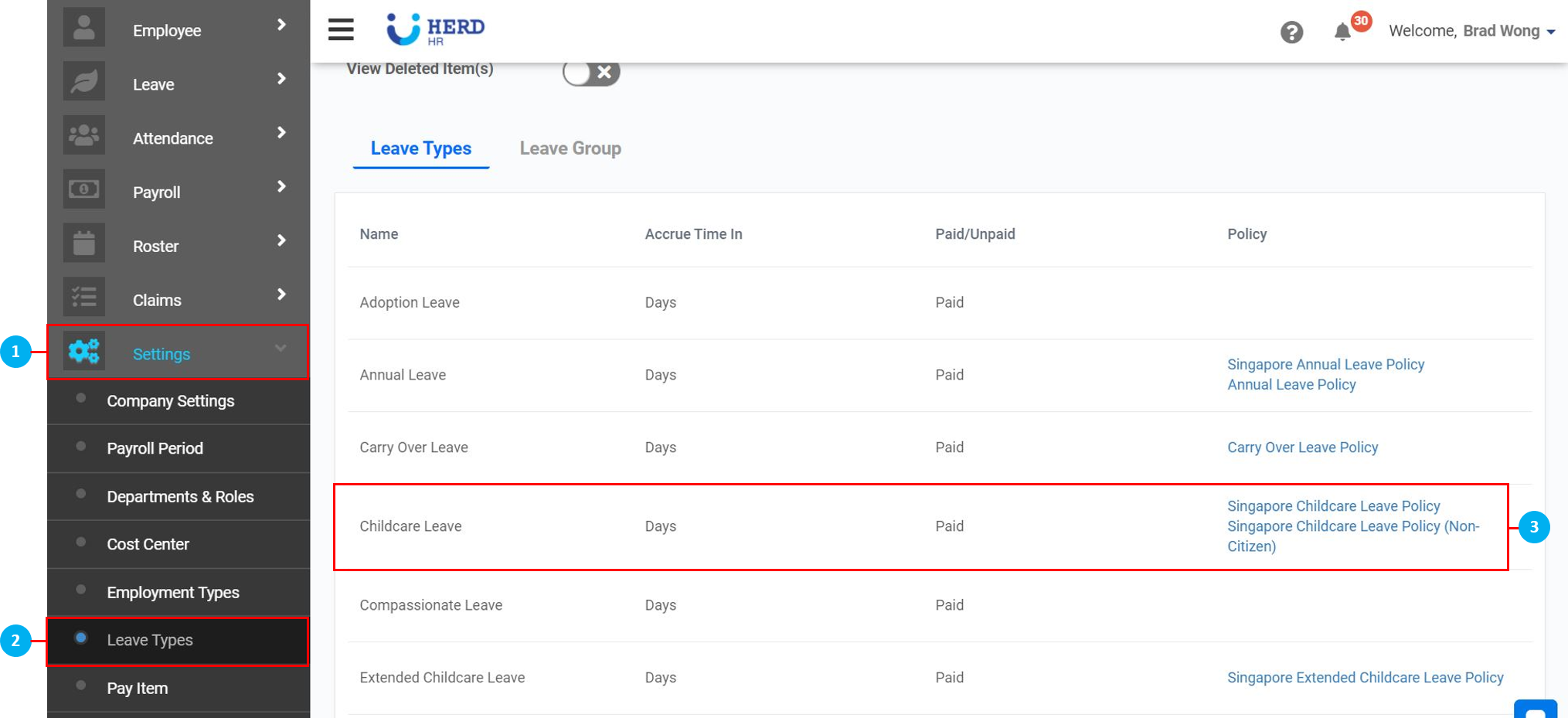The width and height of the screenshot is (1568, 718).
Task: Click the Employee person icon in sidebar
Action: click(84, 28)
